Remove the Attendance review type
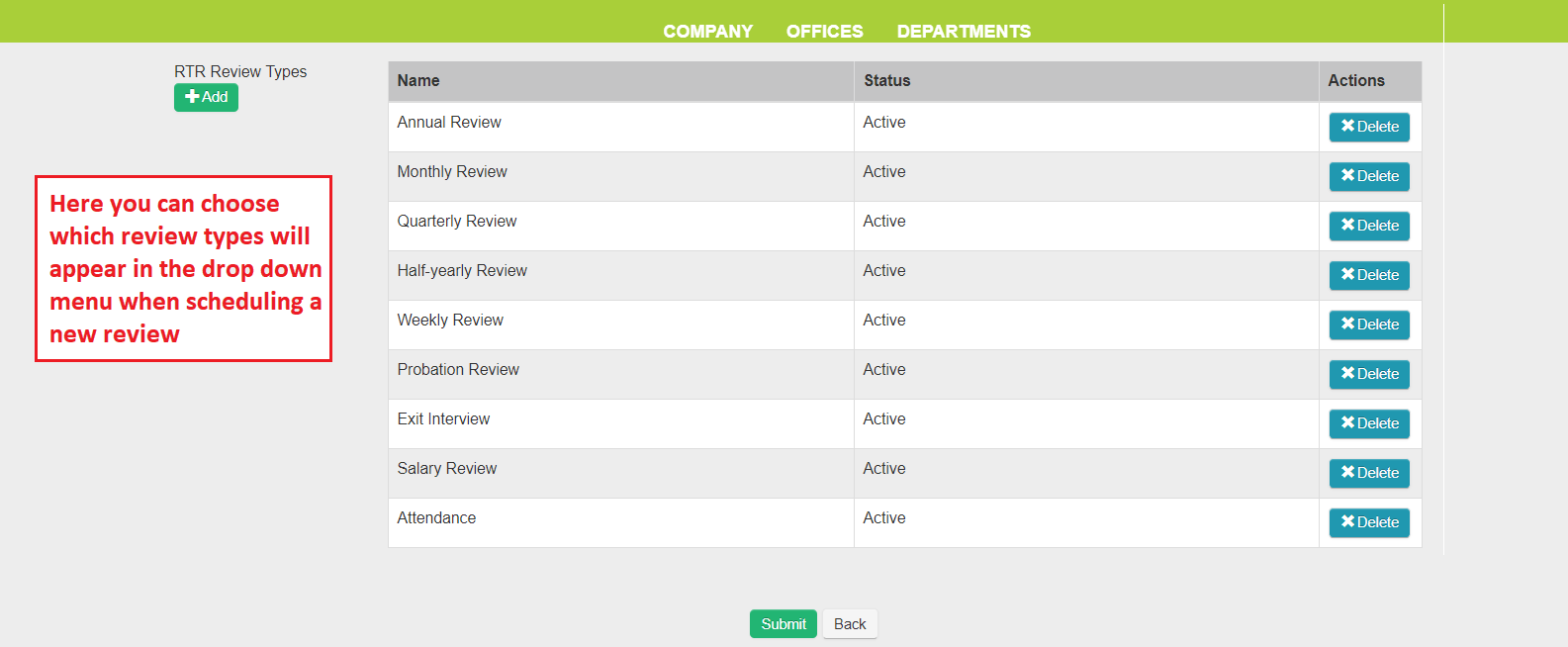 pos(1369,522)
